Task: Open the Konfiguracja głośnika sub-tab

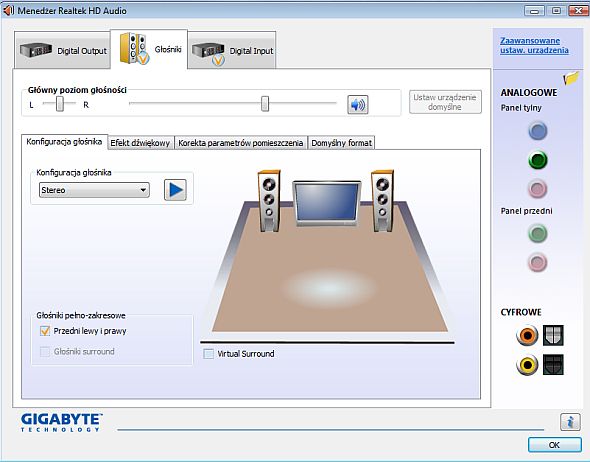Action: (x=64, y=142)
